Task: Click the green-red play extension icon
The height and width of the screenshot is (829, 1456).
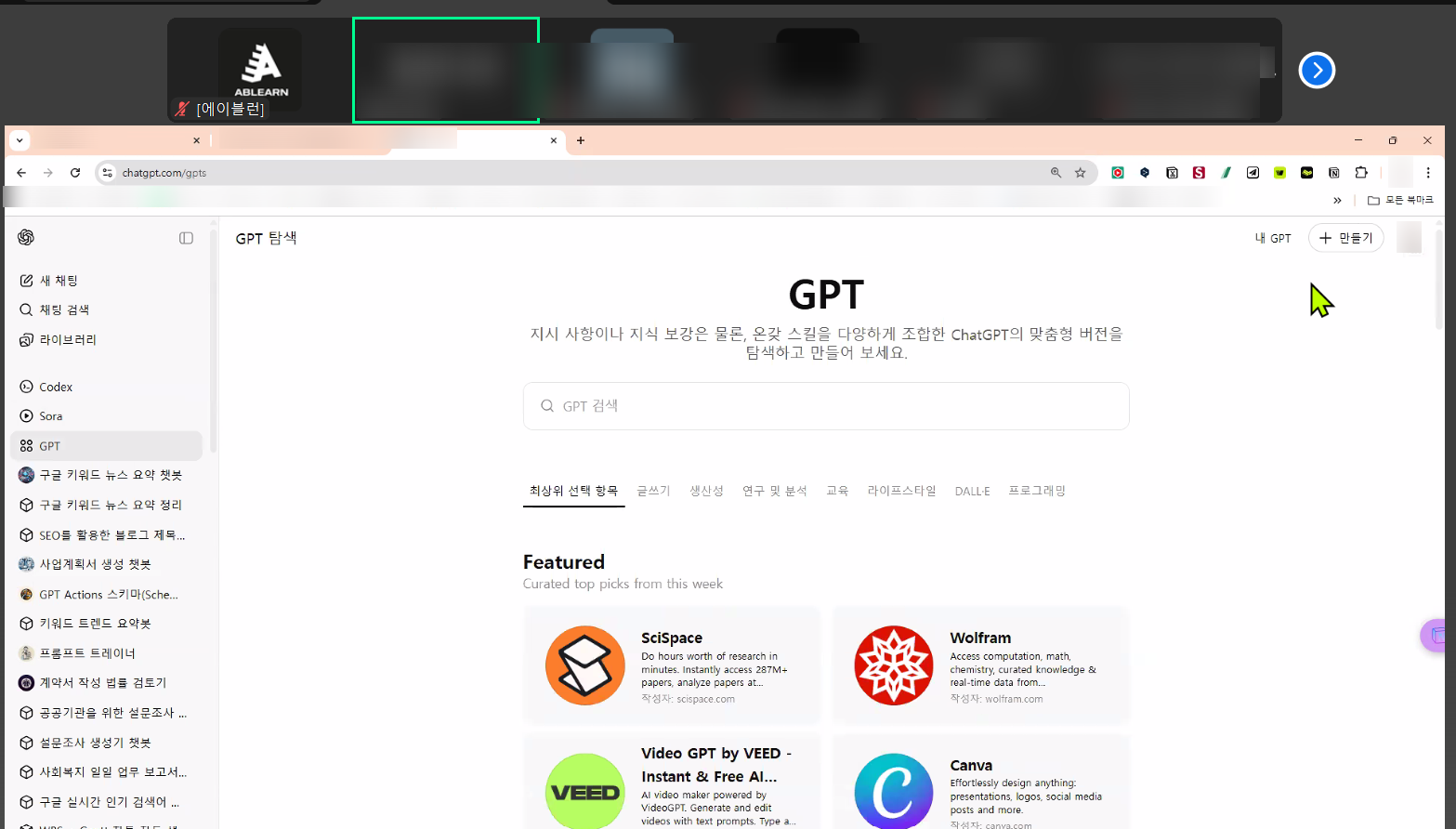Action: [1118, 173]
